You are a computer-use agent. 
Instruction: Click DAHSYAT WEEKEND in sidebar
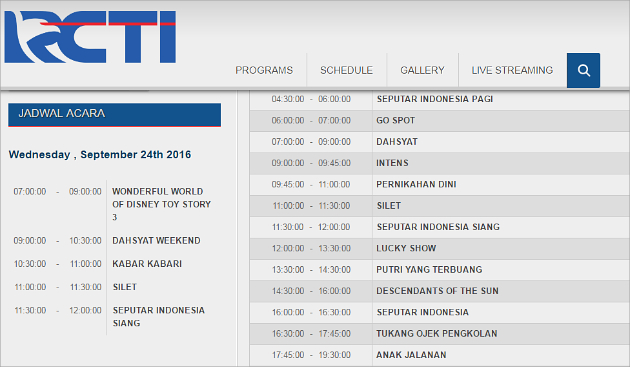156,240
